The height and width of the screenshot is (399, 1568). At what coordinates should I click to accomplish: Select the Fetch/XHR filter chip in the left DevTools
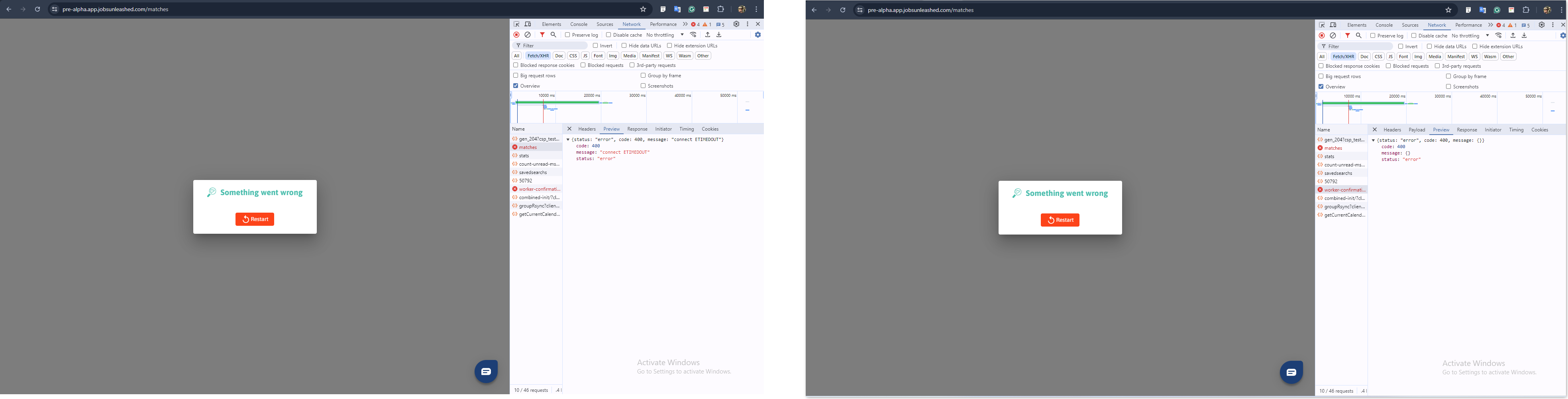[x=538, y=55]
